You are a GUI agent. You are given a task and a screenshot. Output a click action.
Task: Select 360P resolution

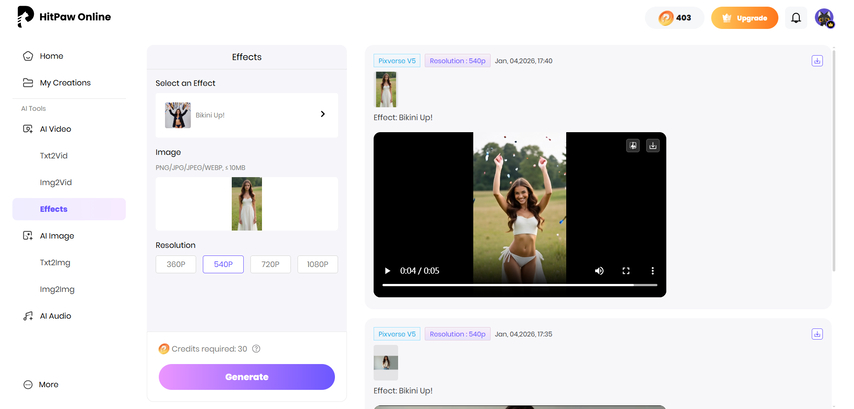coord(176,264)
